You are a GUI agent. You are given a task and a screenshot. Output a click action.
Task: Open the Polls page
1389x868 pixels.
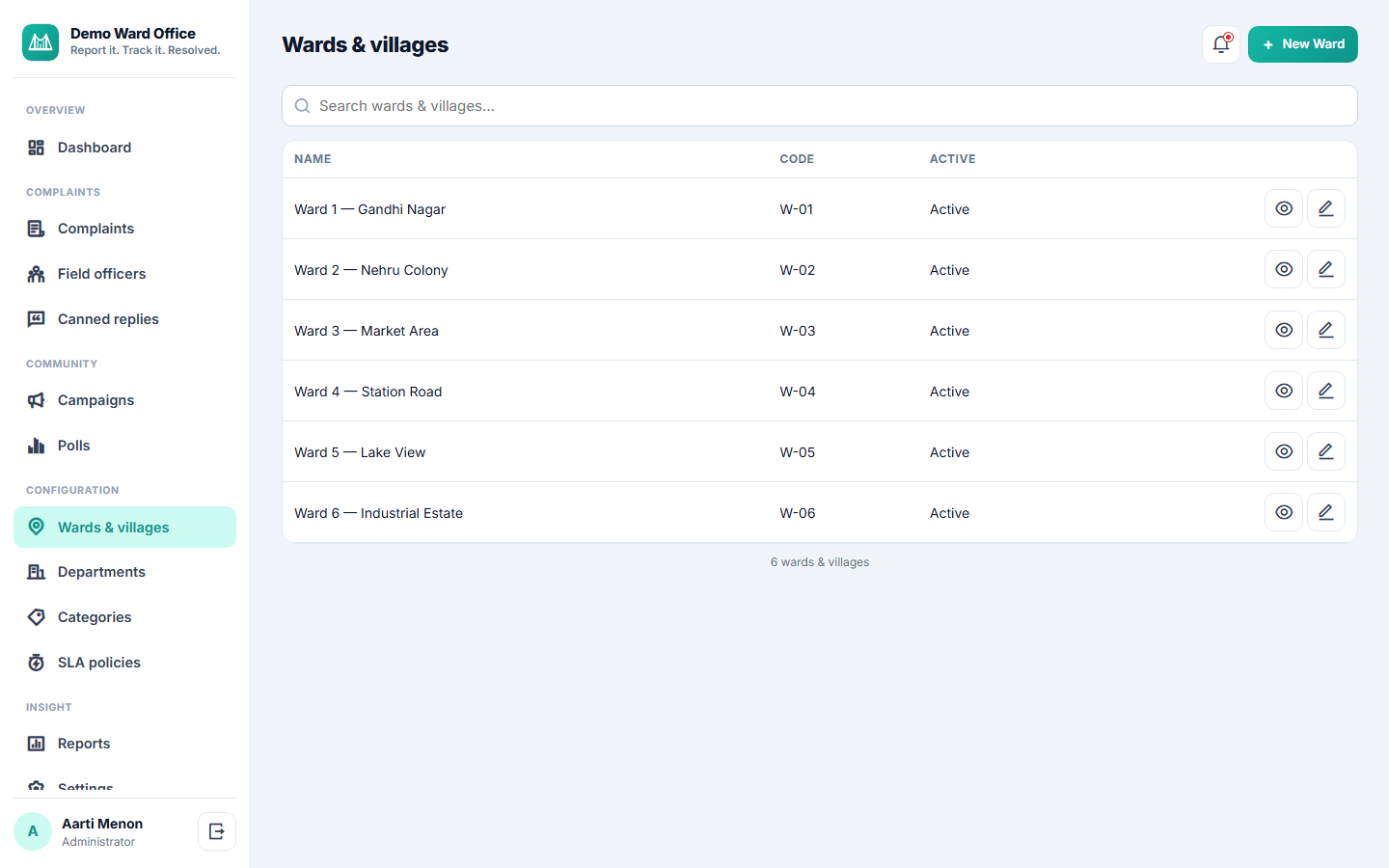pos(124,446)
